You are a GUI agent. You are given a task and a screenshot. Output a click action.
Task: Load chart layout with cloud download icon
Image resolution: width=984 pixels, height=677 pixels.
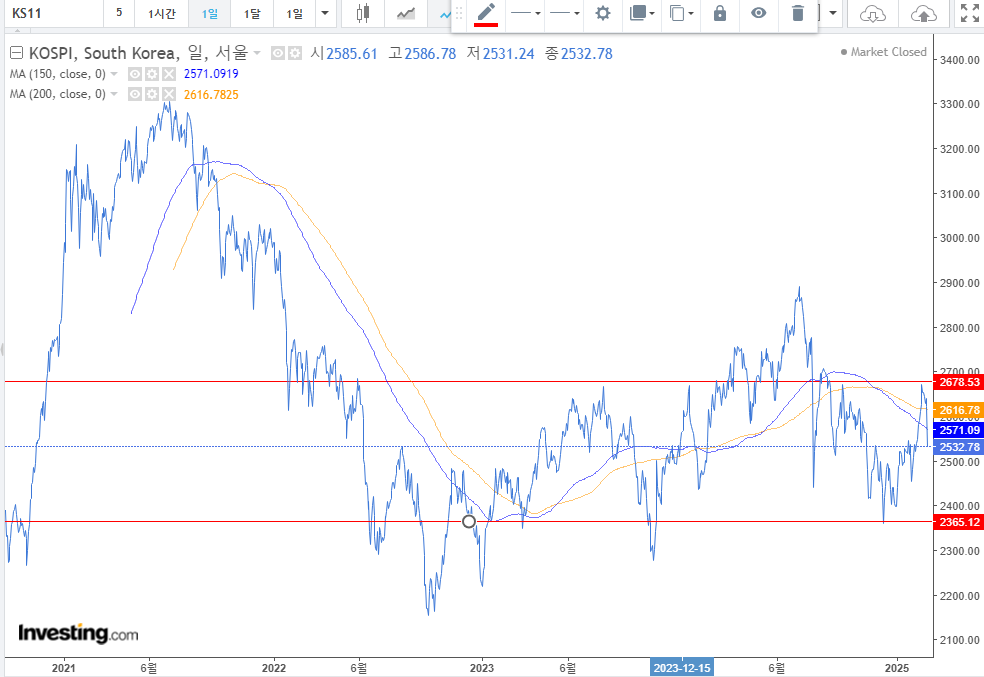[872, 14]
